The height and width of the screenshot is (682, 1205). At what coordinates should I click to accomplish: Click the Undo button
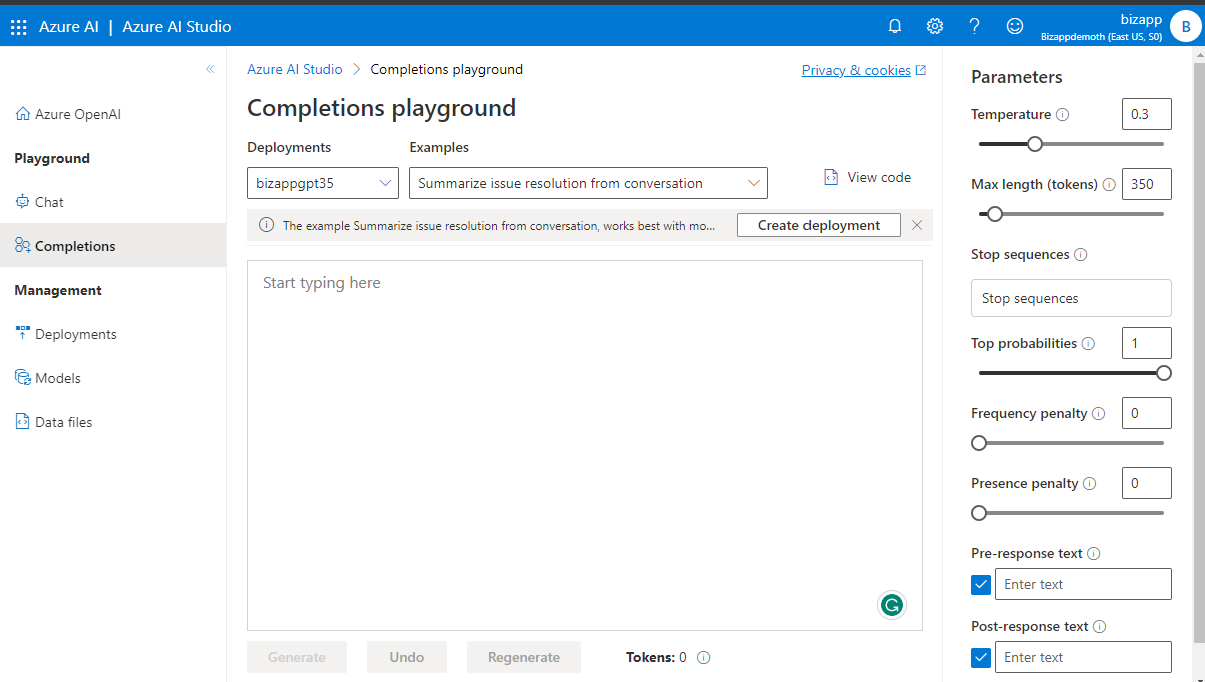(x=407, y=657)
